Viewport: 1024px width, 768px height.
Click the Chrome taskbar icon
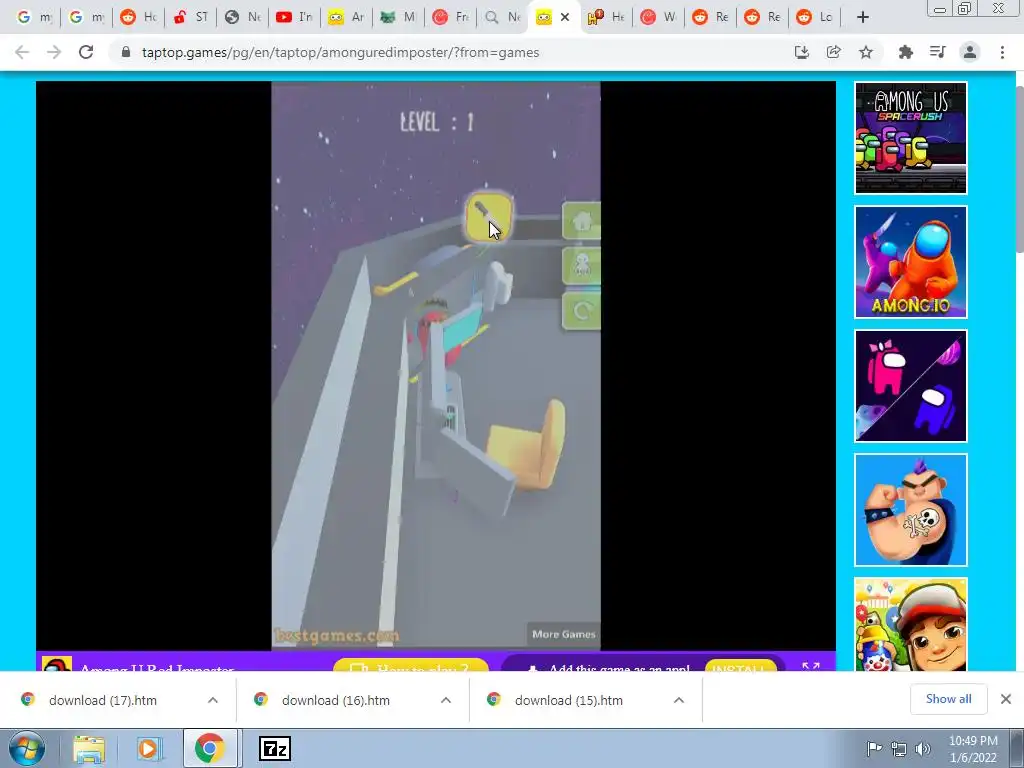(210, 748)
